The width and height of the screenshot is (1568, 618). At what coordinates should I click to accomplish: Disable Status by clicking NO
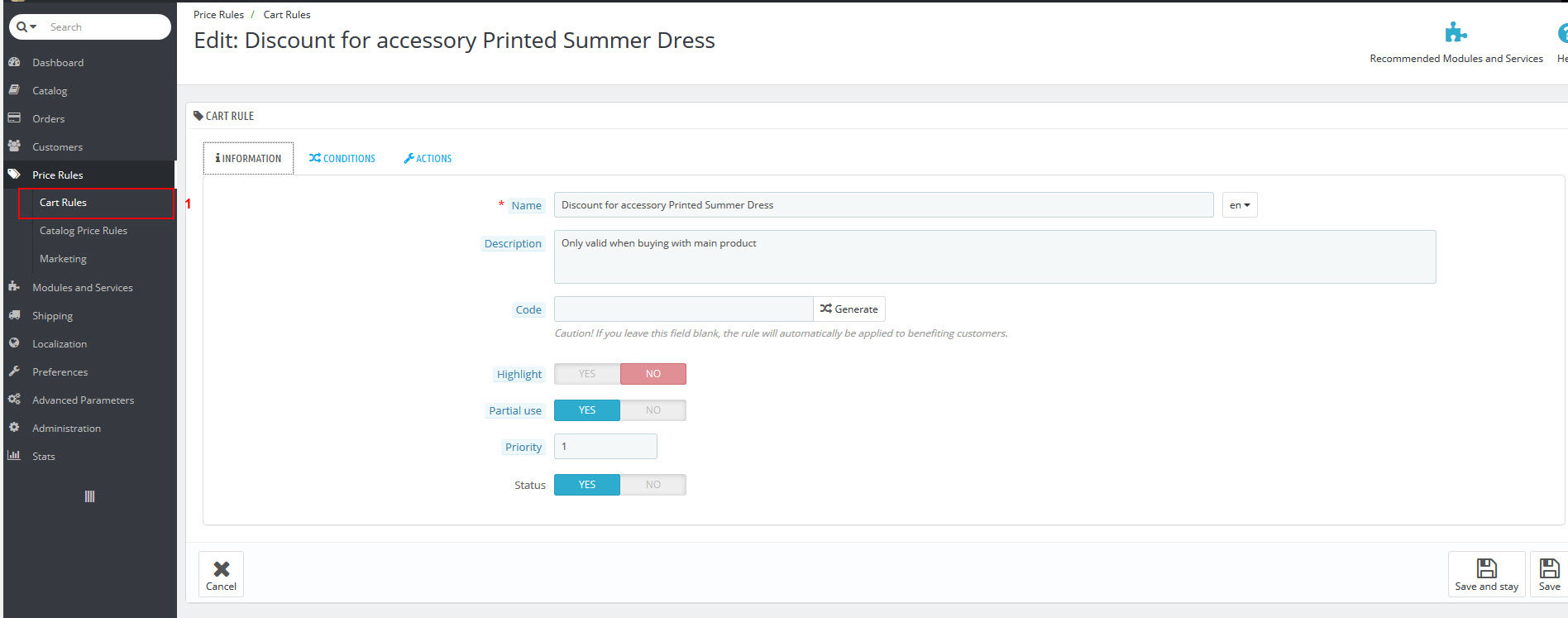(x=653, y=485)
